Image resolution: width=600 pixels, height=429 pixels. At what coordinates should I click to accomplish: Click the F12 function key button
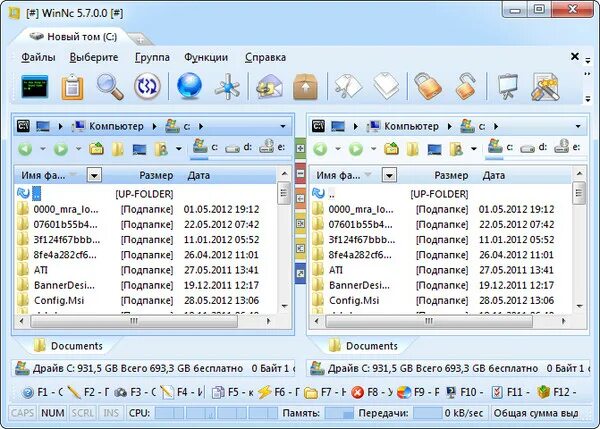[x=557, y=392]
